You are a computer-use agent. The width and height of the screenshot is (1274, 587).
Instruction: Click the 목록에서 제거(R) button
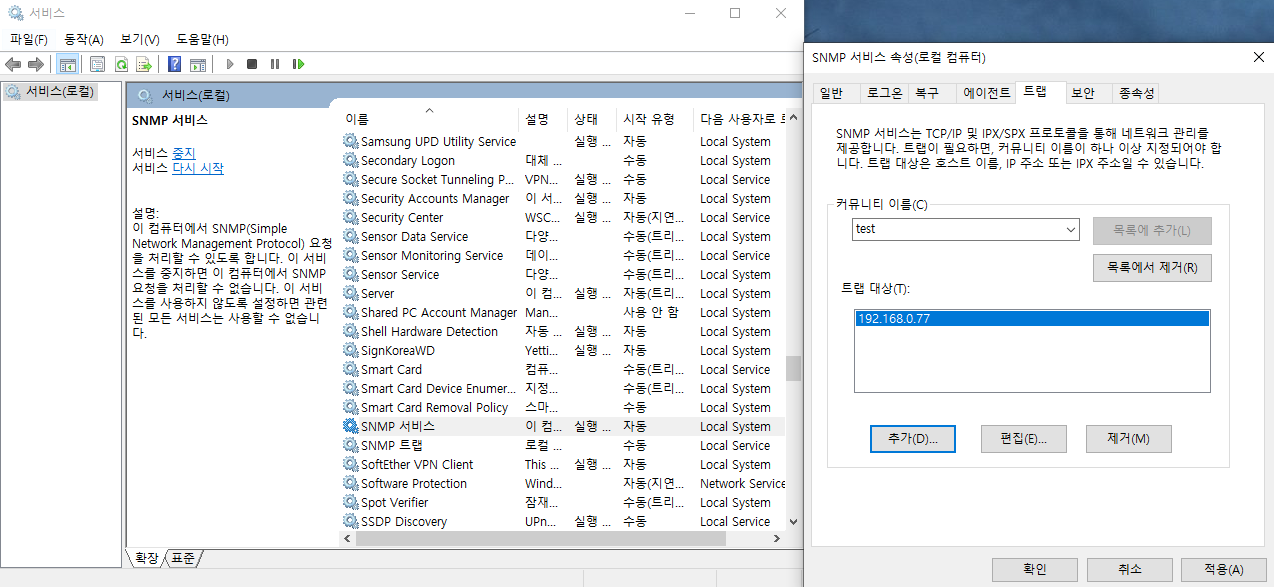pos(1152,268)
